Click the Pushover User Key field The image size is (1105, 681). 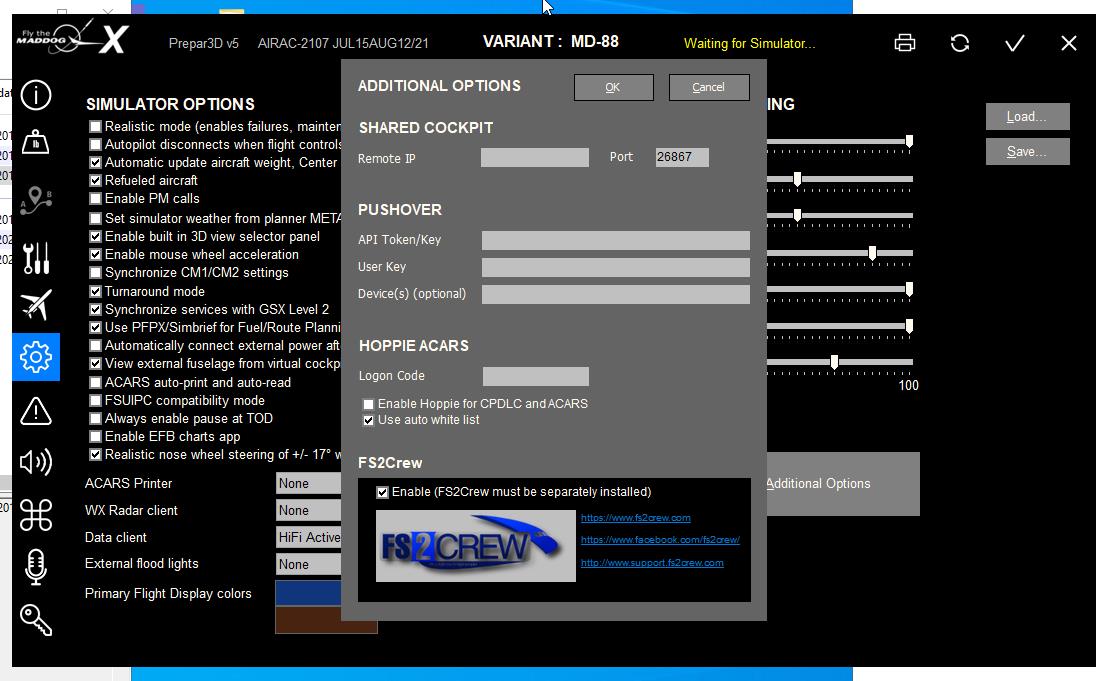click(x=616, y=267)
